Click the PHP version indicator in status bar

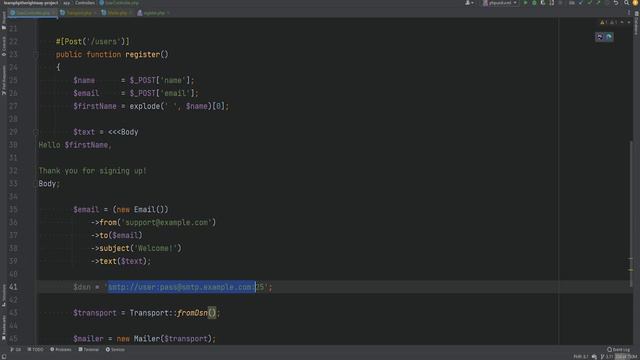[581, 356]
